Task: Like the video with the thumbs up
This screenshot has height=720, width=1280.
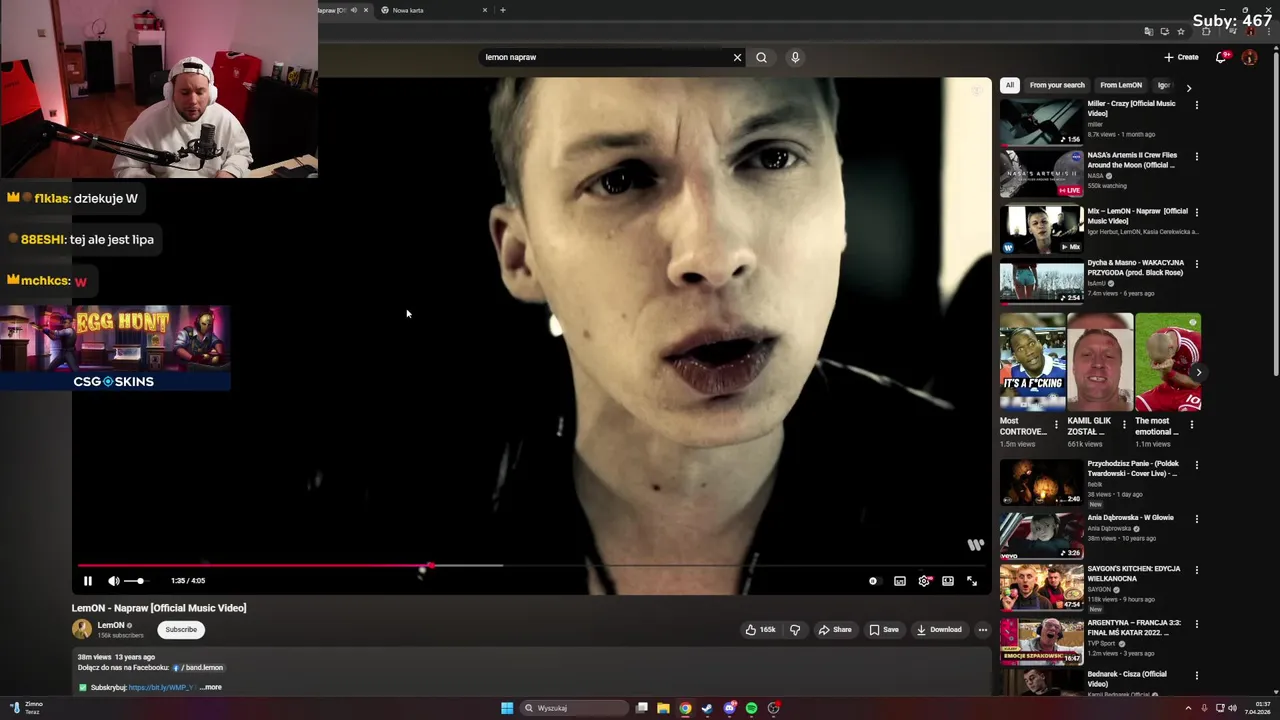Action: (760, 630)
